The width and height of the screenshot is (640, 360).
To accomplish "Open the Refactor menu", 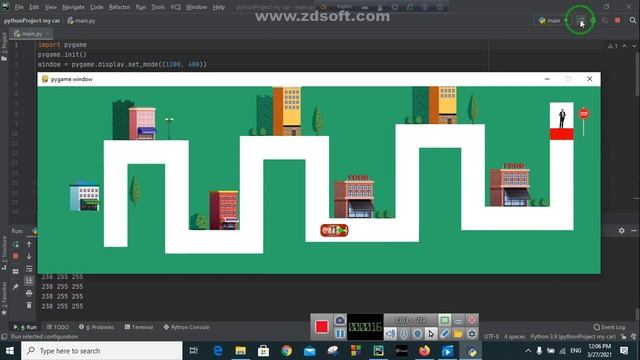I will click(x=119, y=7).
